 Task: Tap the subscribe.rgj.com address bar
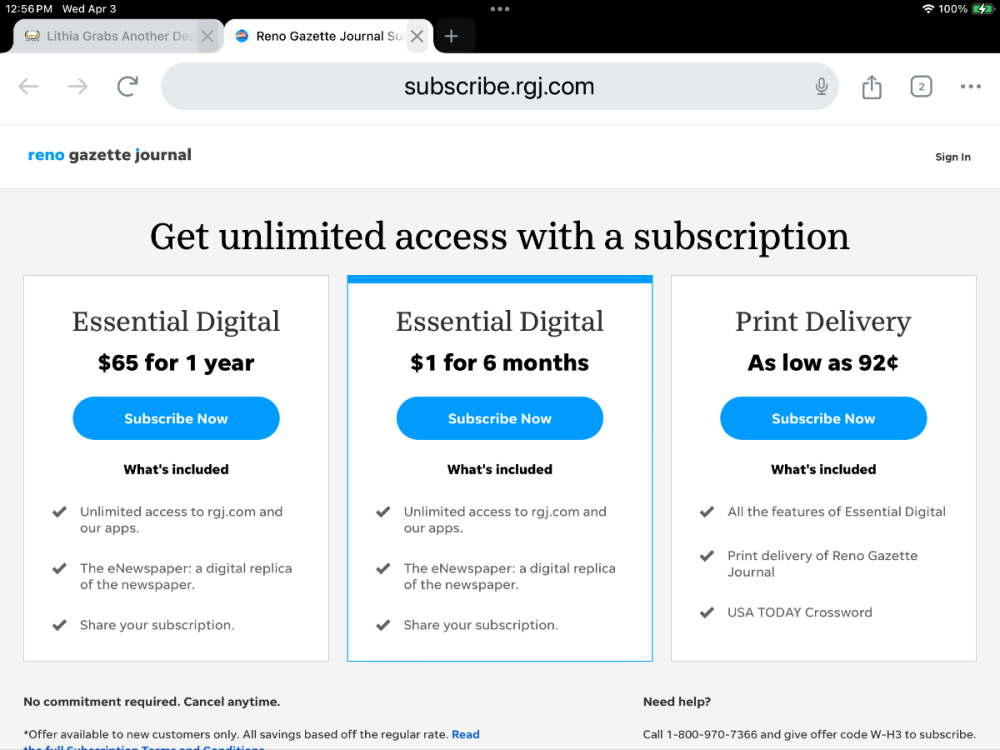click(499, 87)
